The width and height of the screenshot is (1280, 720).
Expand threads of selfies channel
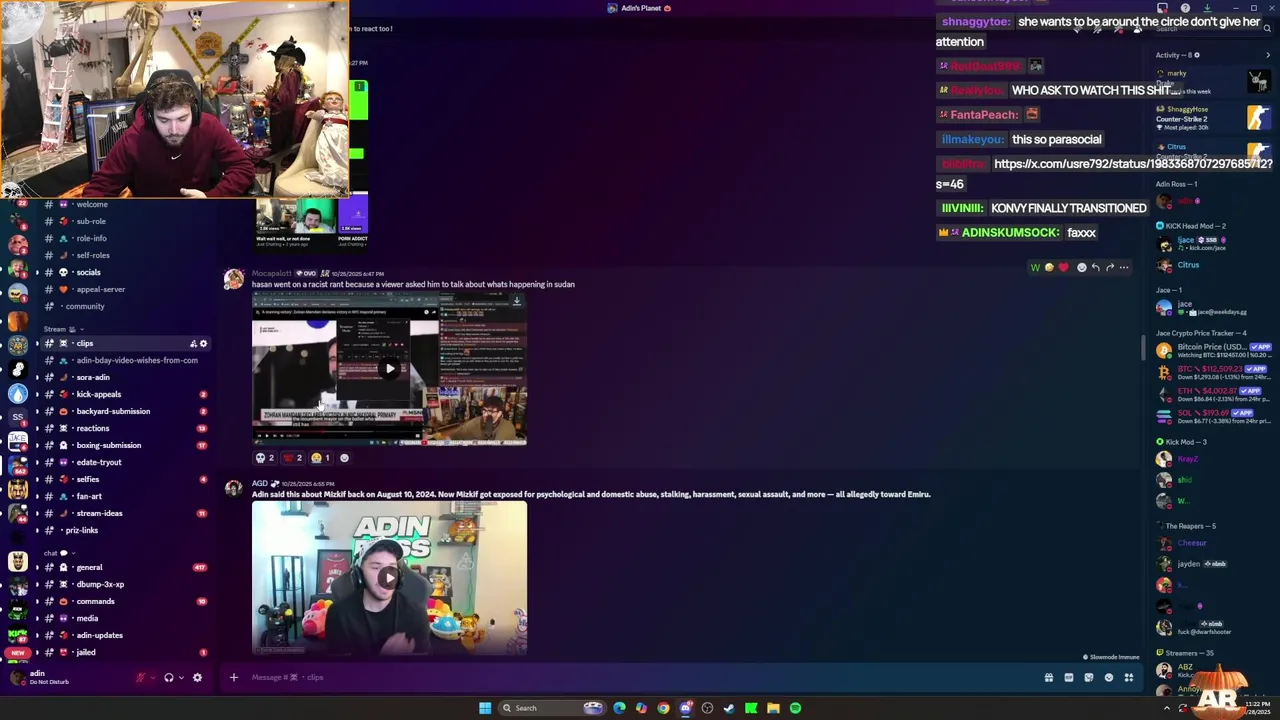(x=37, y=480)
